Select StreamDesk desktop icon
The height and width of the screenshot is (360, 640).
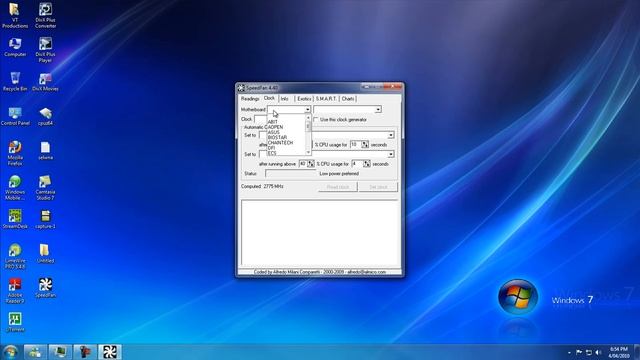(x=15, y=219)
